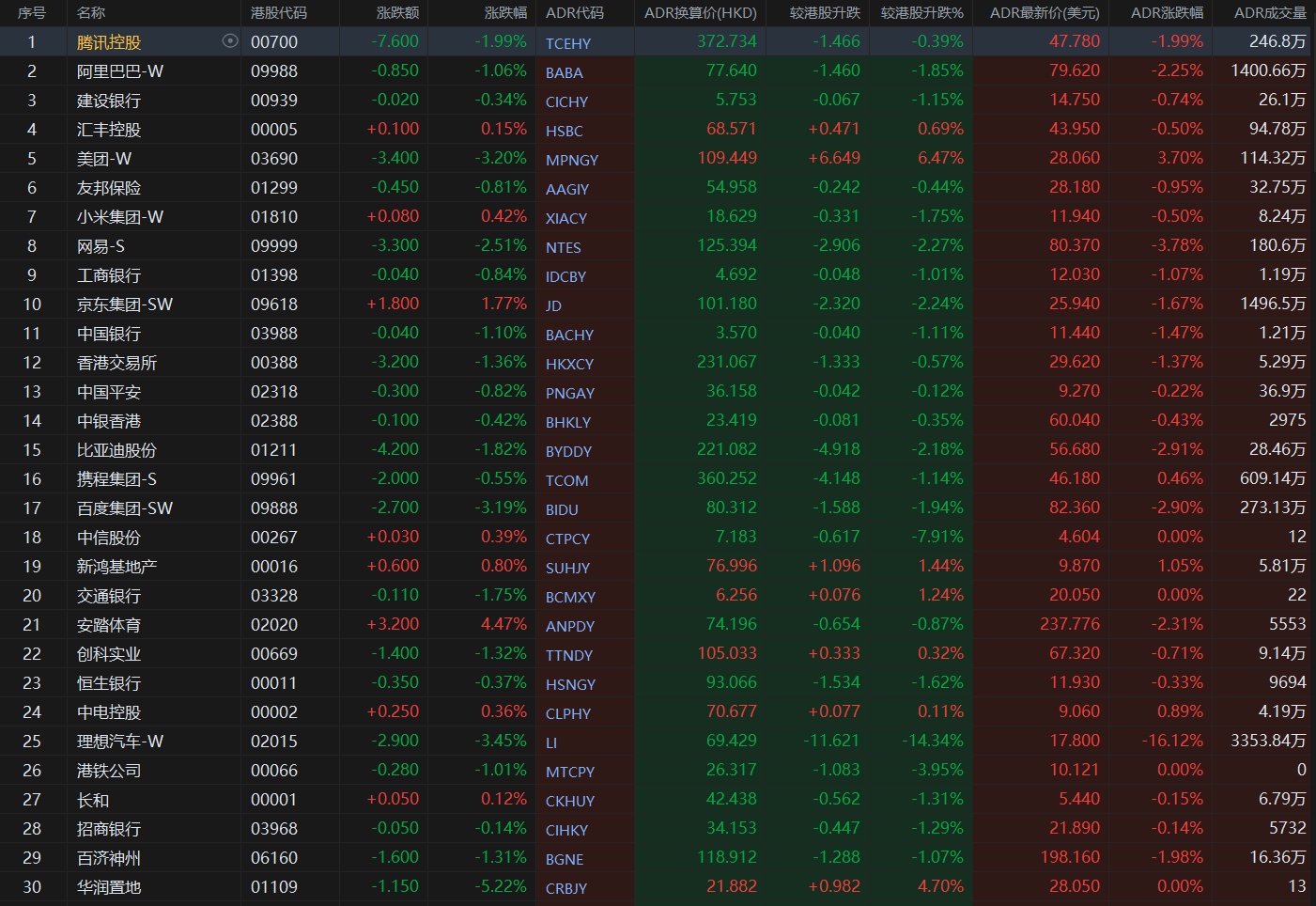The image size is (1316, 906).
Task: Select HK stock code 03690
Action: (x=274, y=159)
